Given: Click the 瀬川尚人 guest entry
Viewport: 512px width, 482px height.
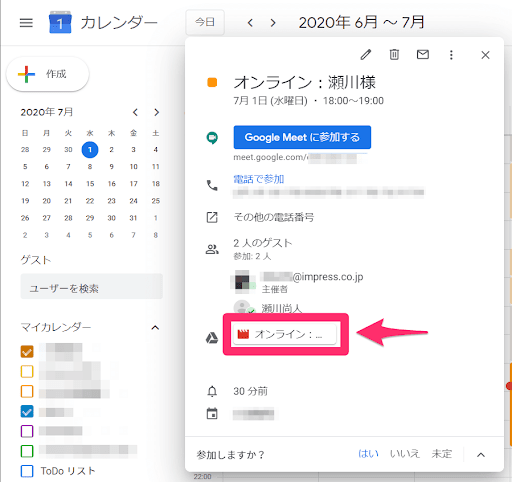Looking at the screenshot, I should pyautogui.click(x=282, y=308).
